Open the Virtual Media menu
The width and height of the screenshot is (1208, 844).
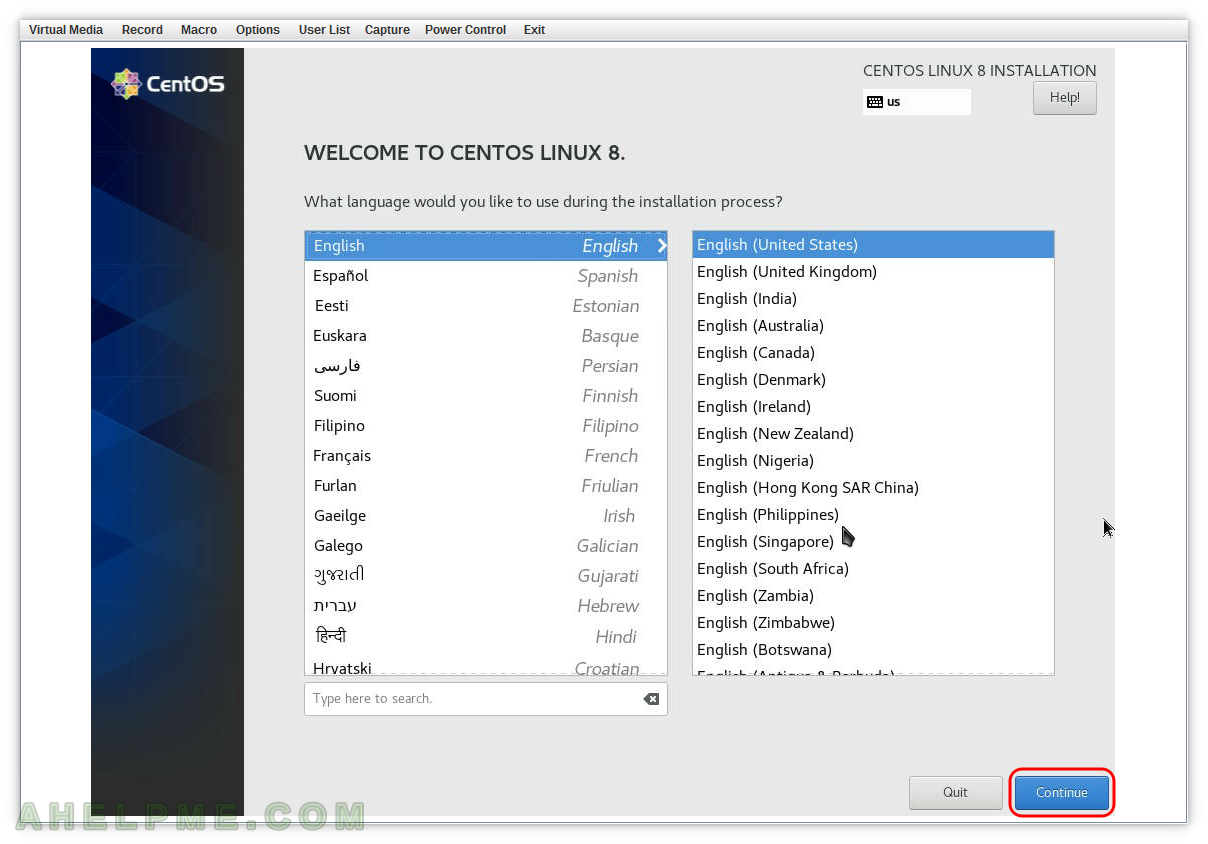point(66,30)
